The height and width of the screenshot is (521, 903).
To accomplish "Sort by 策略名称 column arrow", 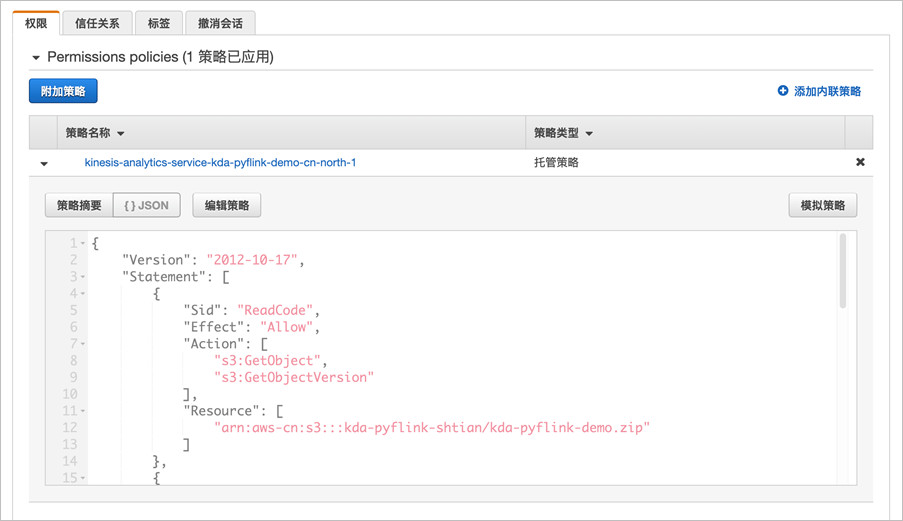I will 121,134.
